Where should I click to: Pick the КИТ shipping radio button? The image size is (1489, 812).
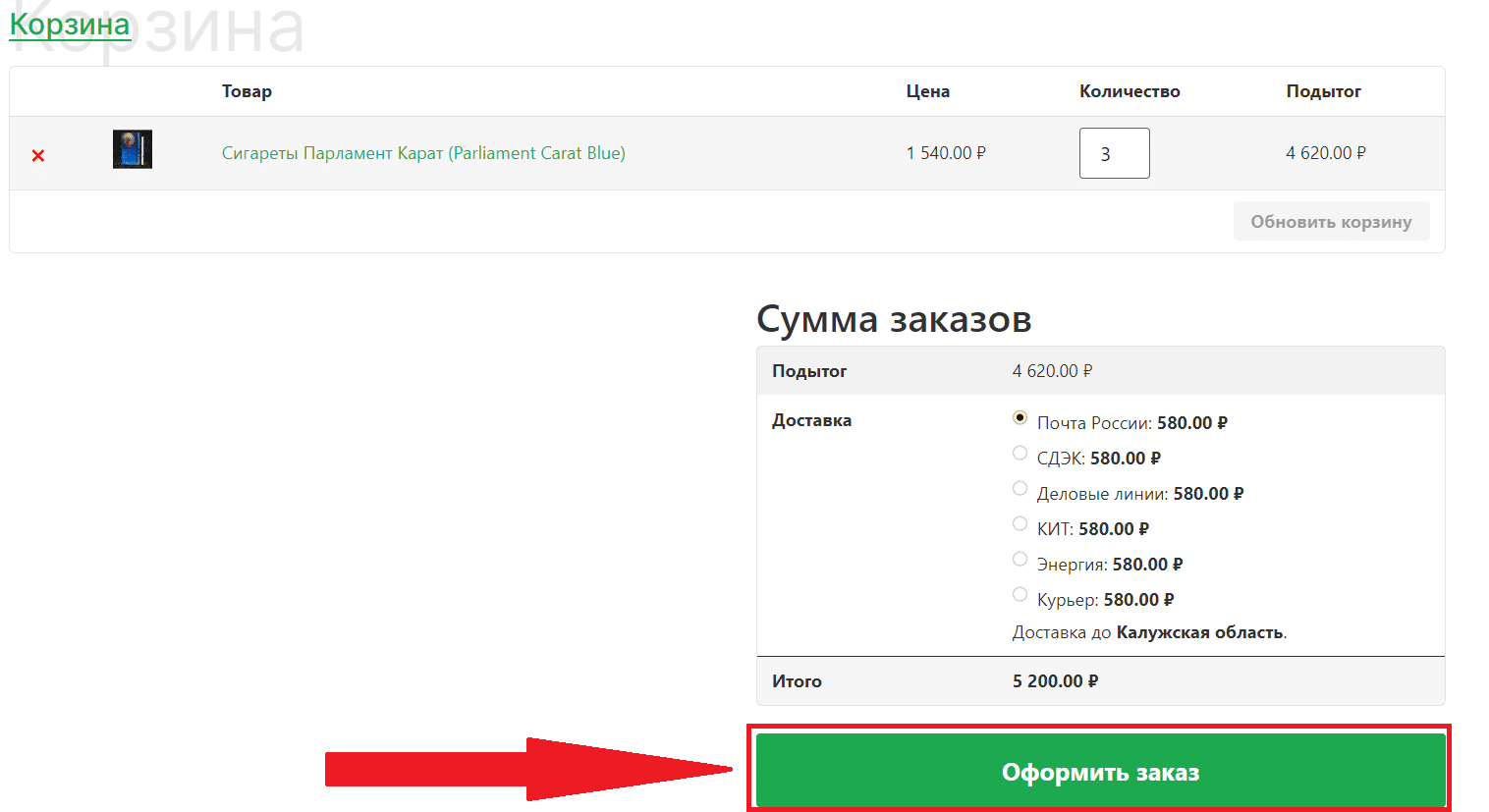coord(1020,524)
